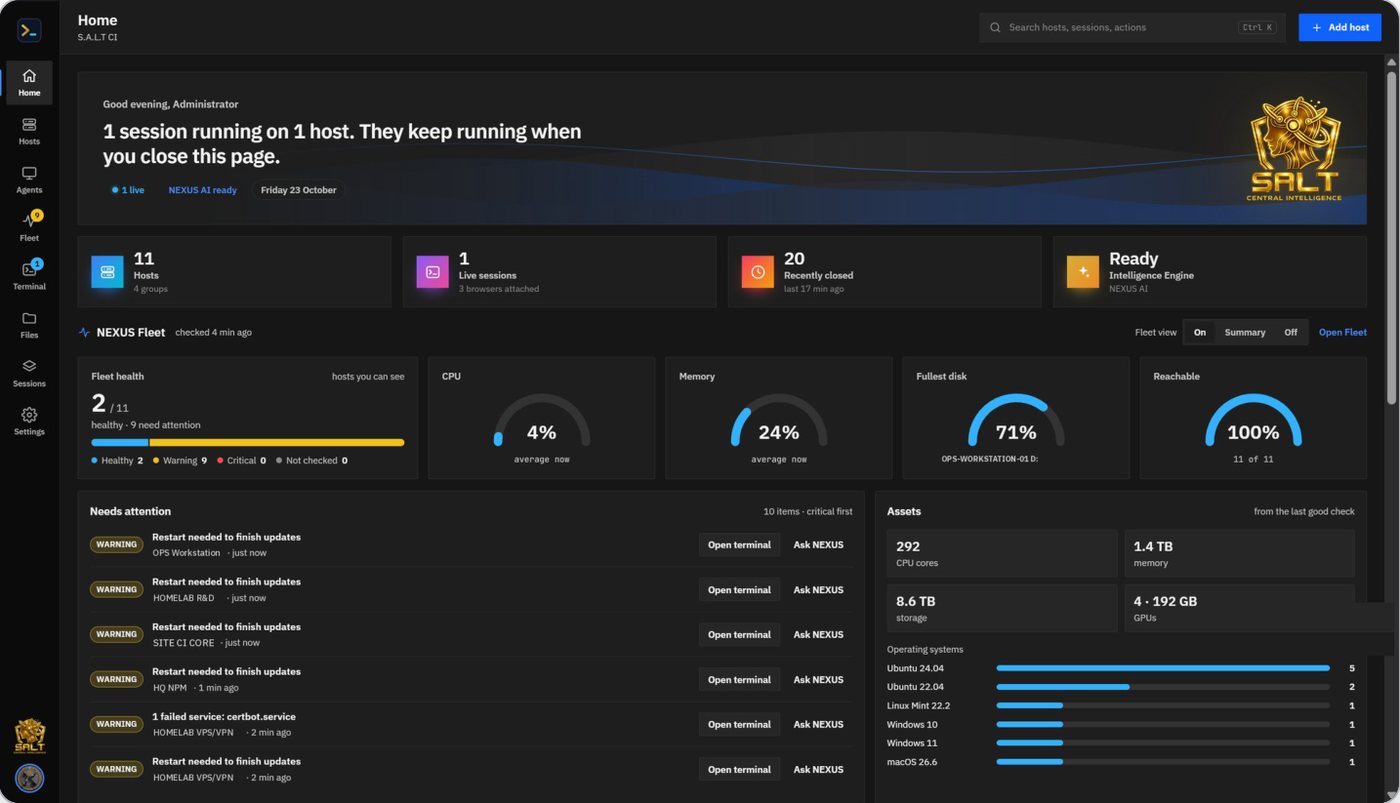Click the 8.6 TB storage asset card
This screenshot has width=1400, height=803.
pos(1002,608)
